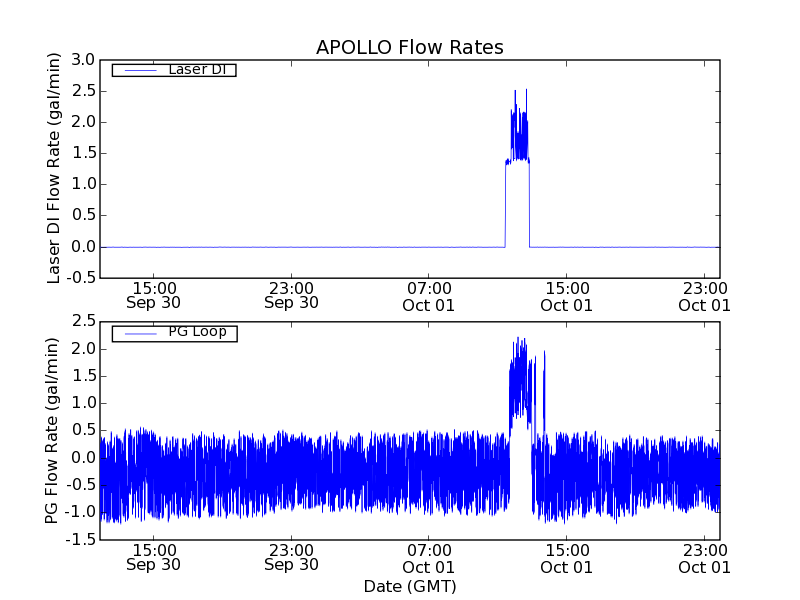
Task: Click the '3.0' y-axis tick label
Action: (x=83, y=60)
